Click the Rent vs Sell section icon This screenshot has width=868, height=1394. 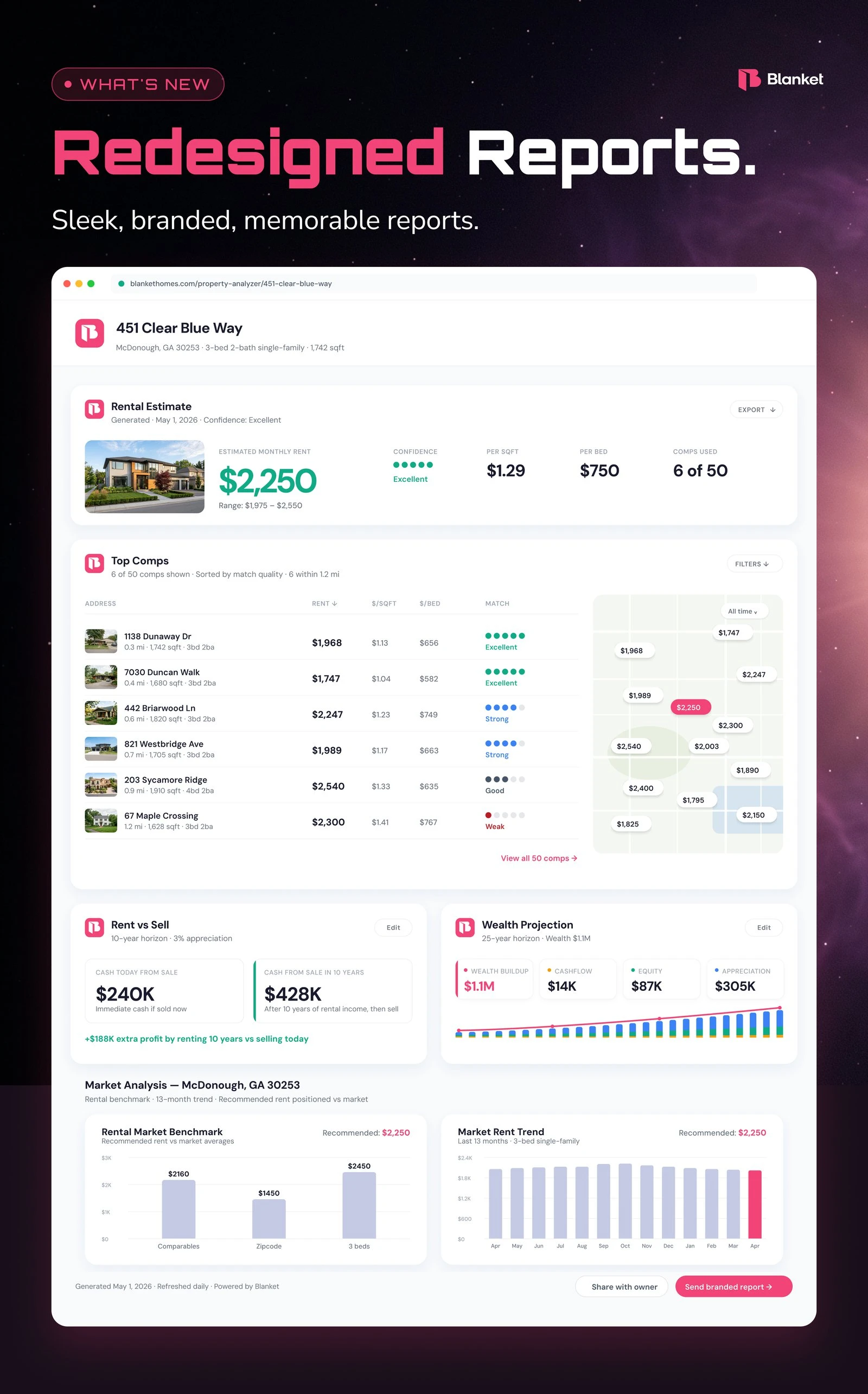point(95,927)
